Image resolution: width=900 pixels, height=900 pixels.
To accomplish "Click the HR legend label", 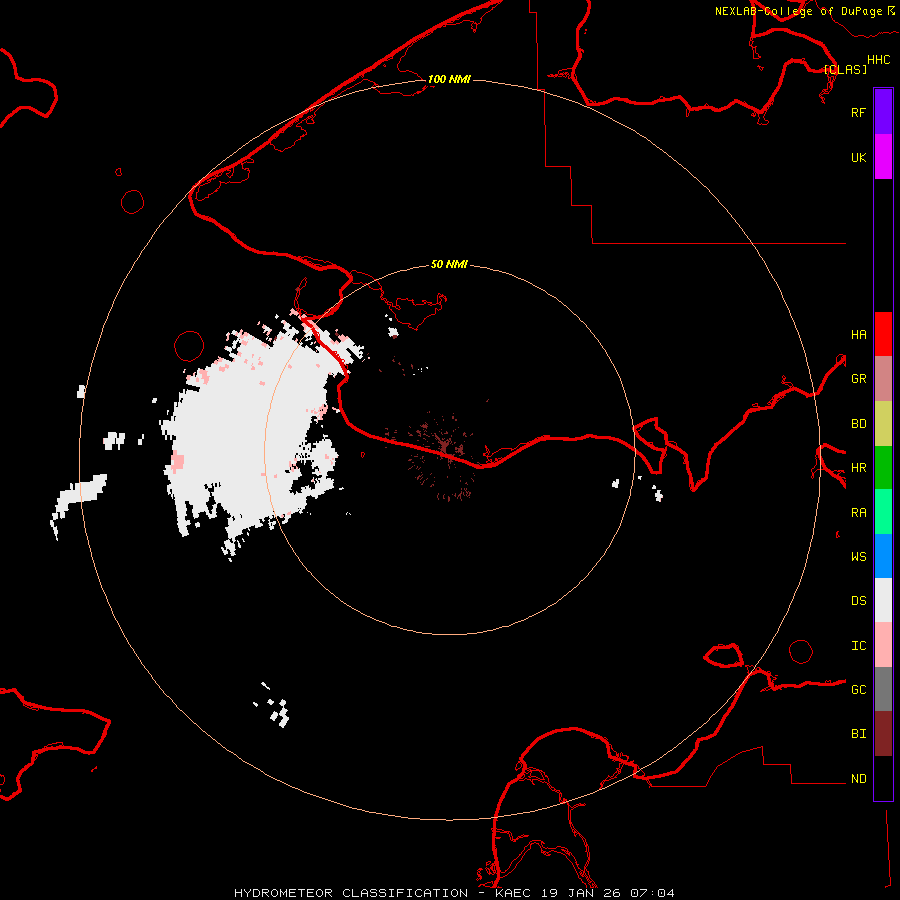I will (x=858, y=468).
